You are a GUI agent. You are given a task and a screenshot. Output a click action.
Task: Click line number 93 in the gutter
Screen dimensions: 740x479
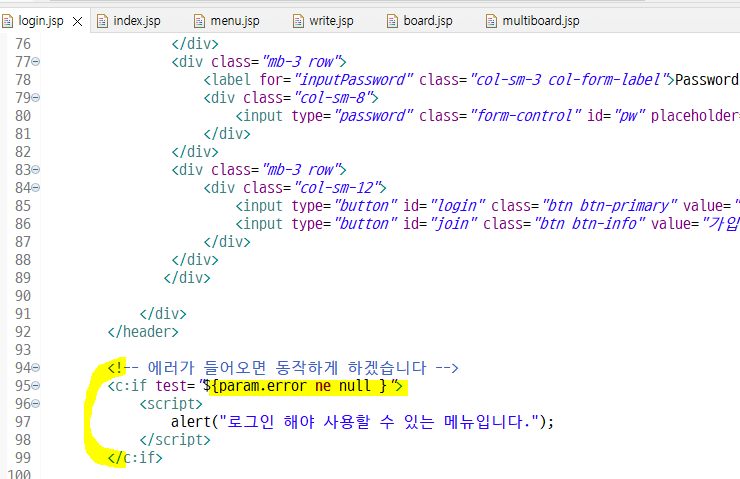click(x=23, y=350)
